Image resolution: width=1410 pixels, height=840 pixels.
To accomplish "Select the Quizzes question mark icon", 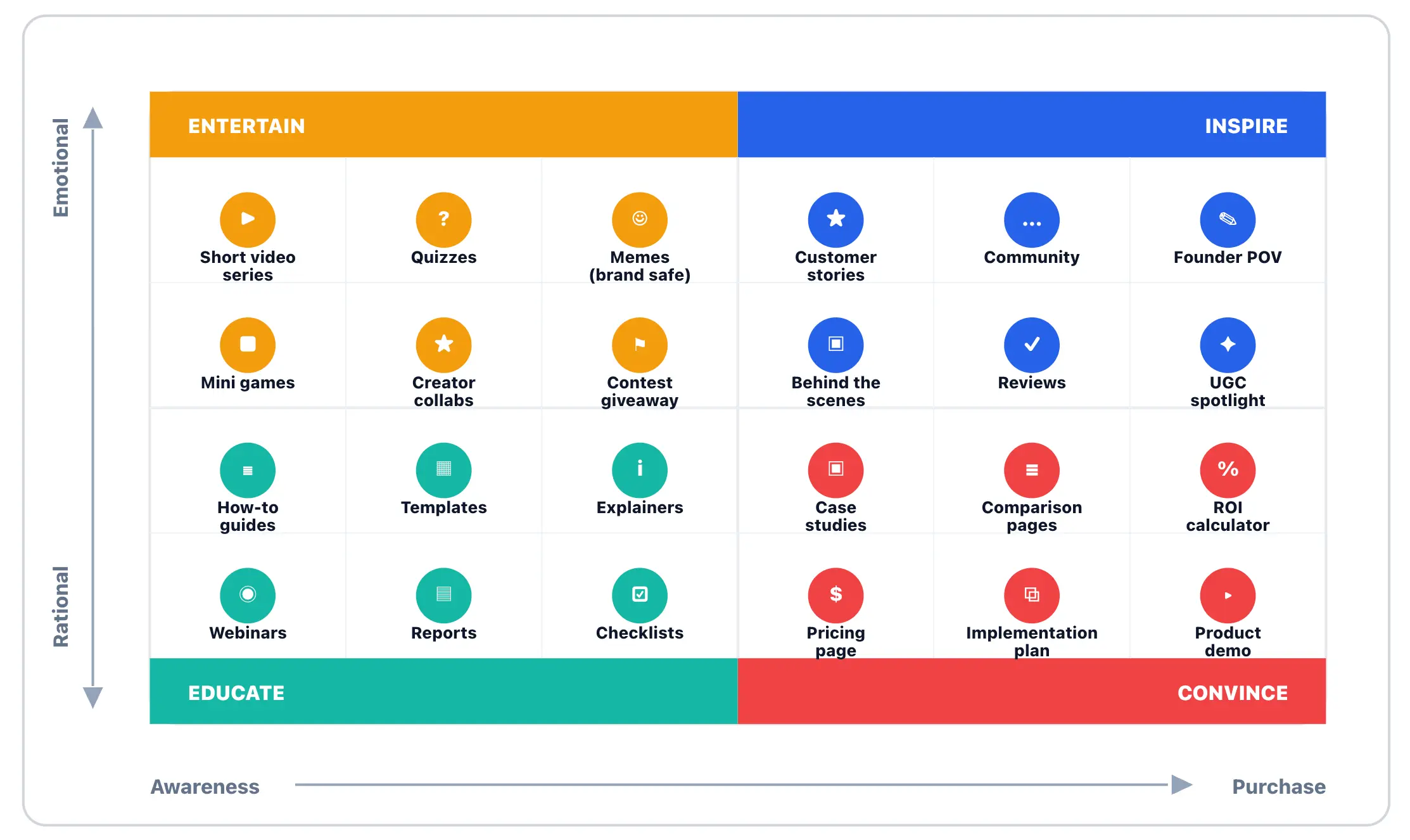I will coord(443,219).
